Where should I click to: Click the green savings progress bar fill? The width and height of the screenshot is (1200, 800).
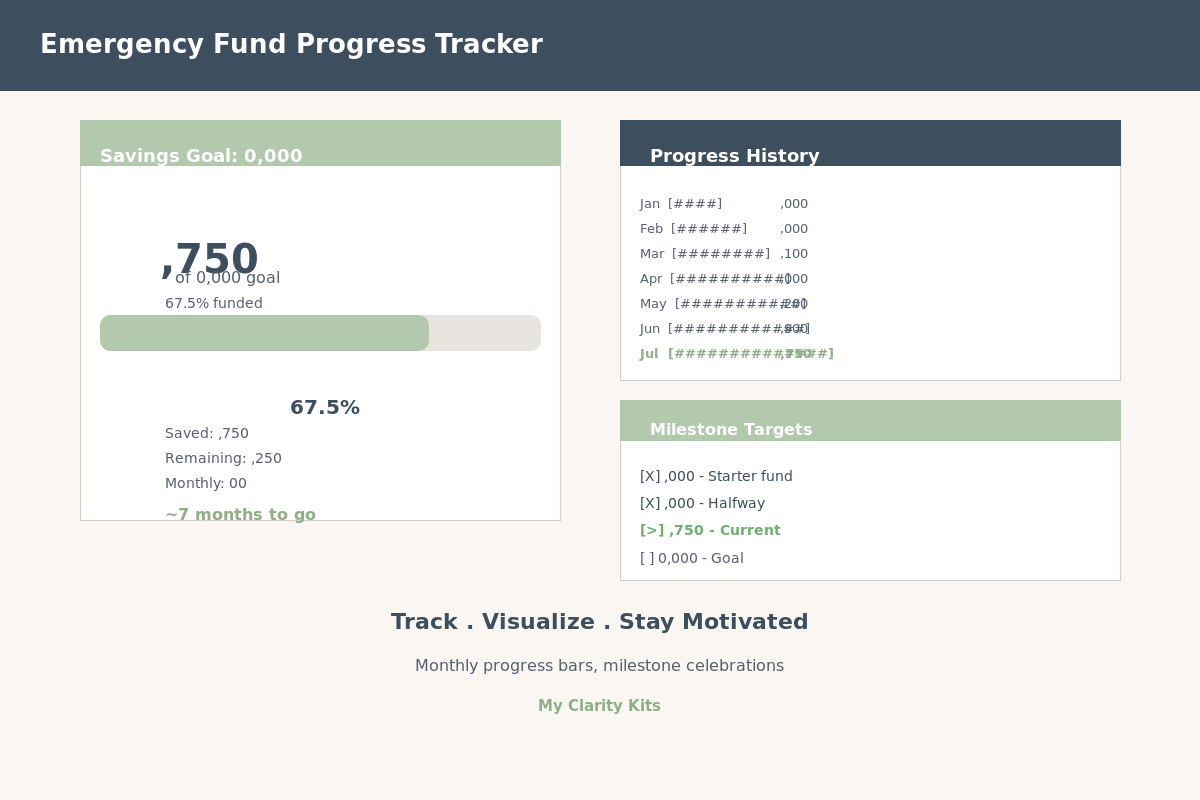[x=264, y=333]
